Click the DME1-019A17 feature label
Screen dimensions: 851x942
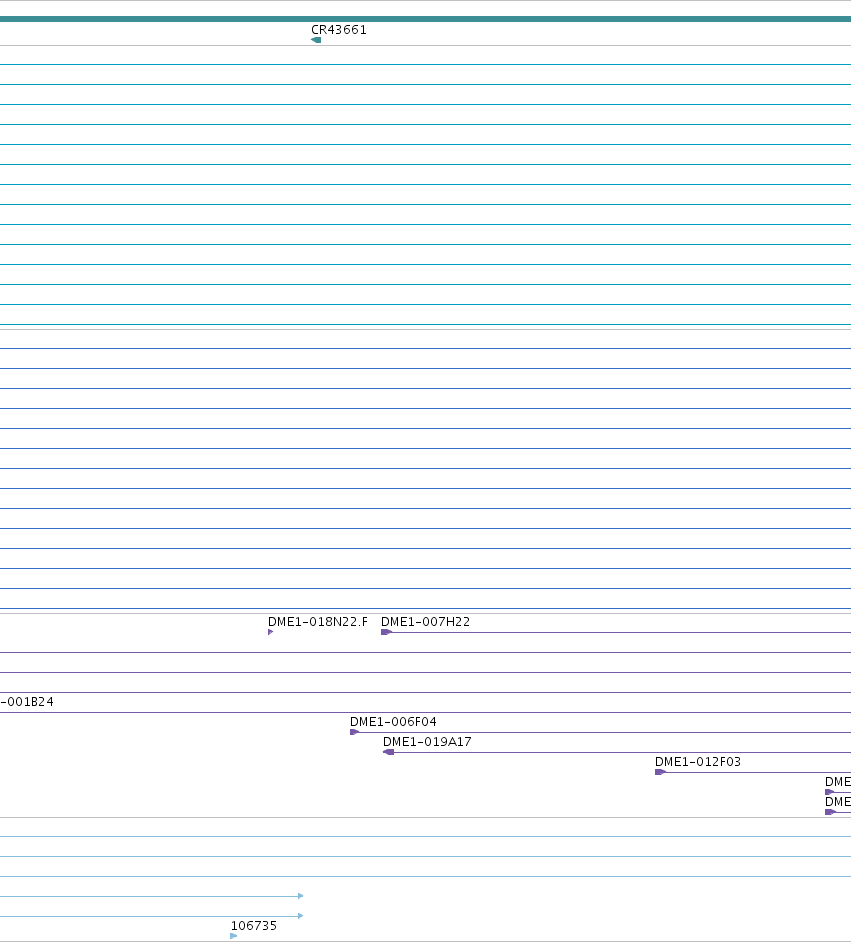coord(427,742)
